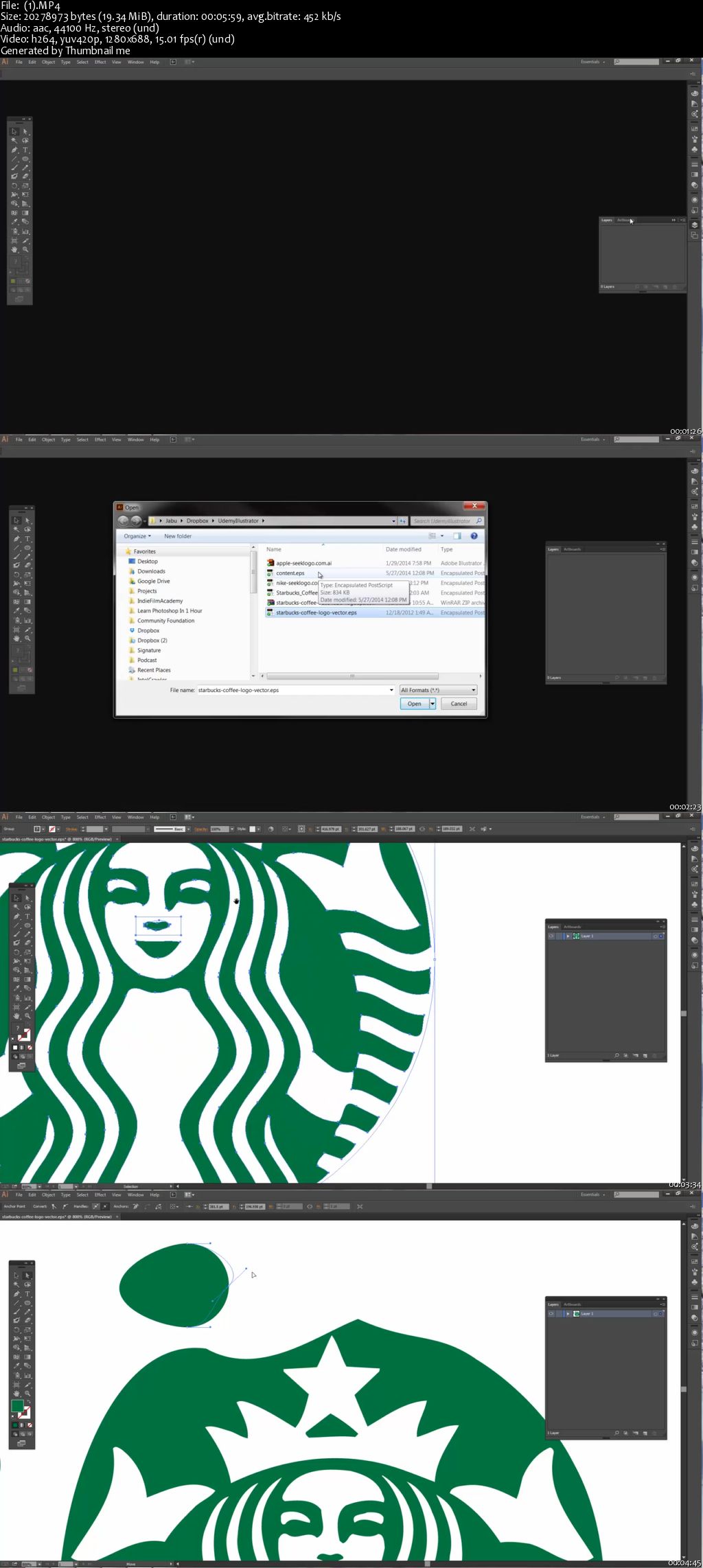The width and height of the screenshot is (703, 1568).
Task: Click Cancel in the Open dialog
Action: click(x=459, y=704)
